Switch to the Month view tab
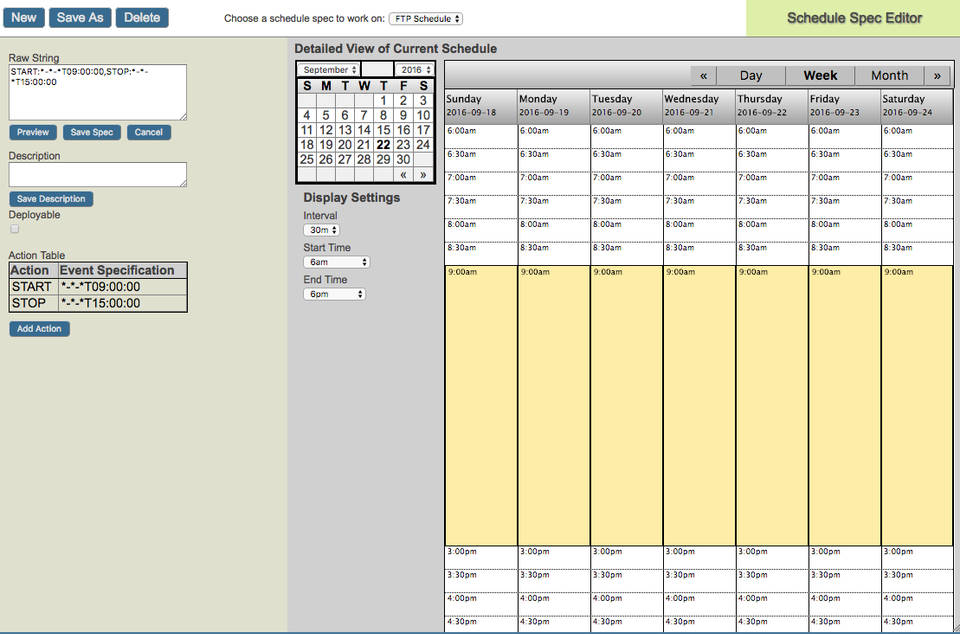The height and width of the screenshot is (634, 960). click(x=889, y=75)
